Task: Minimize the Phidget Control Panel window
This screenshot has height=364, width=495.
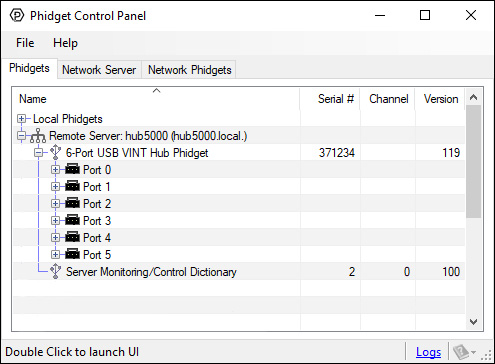Action: 380,15
